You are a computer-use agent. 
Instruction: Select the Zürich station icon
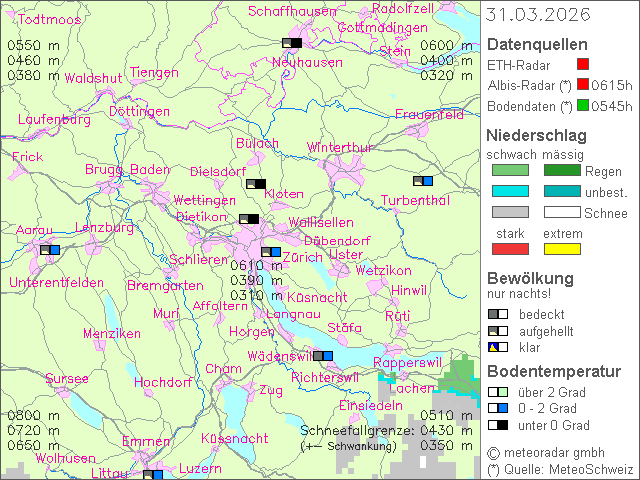click(x=271, y=252)
